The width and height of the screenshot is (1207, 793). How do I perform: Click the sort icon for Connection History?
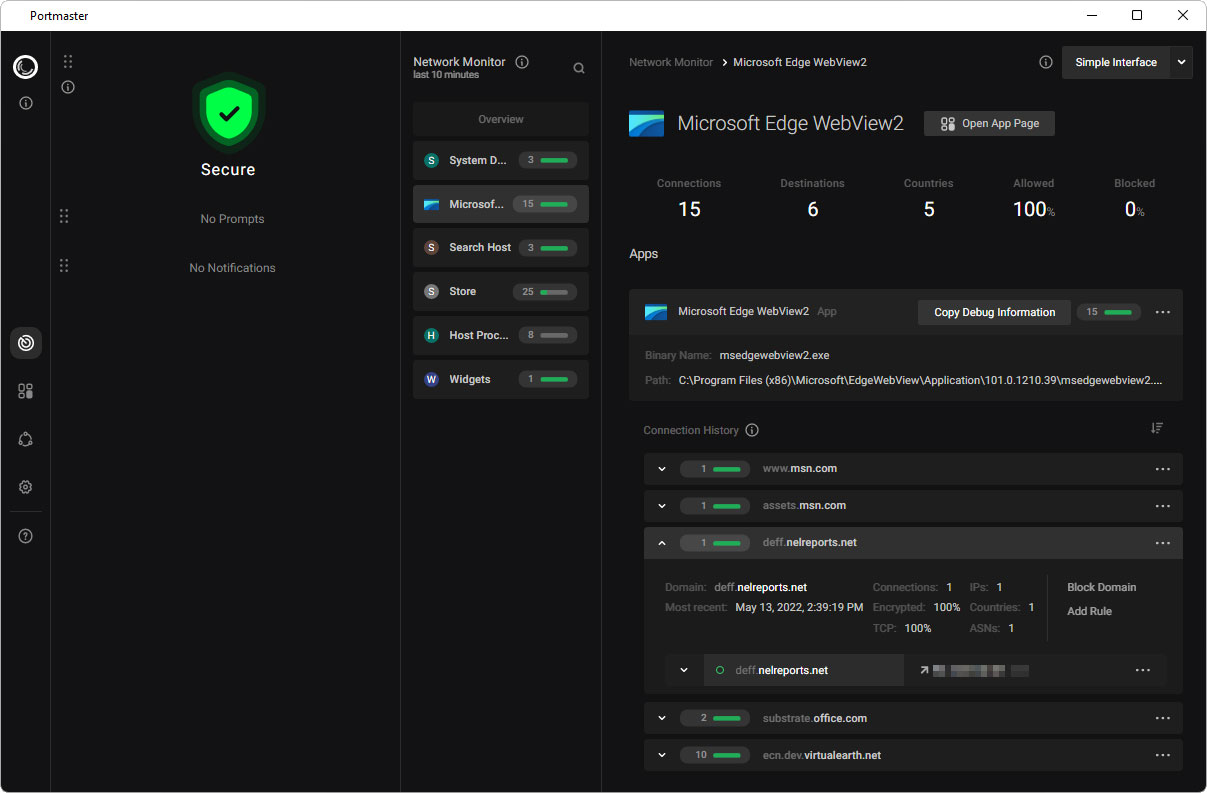pyautogui.click(x=1157, y=428)
